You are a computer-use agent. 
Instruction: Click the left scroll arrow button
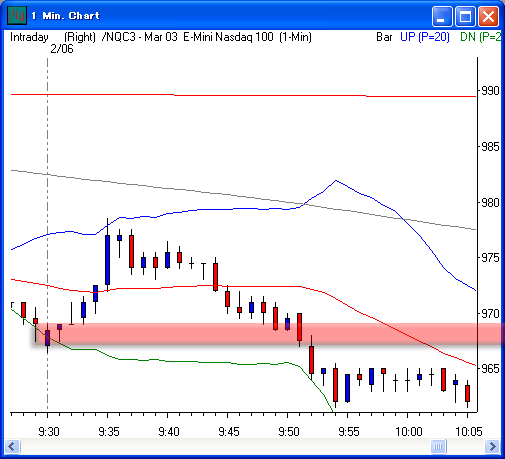coord(13,446)
